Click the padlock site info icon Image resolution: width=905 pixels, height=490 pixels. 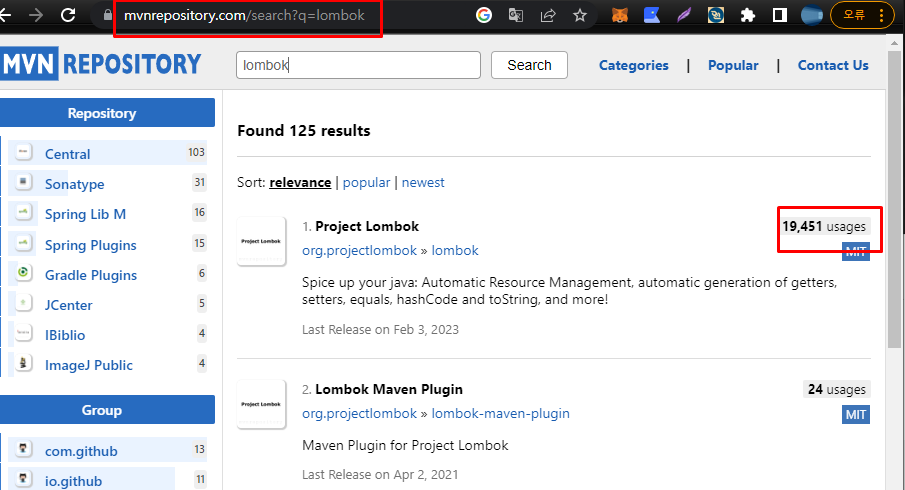pyautogui.click(x=107, y=16)
